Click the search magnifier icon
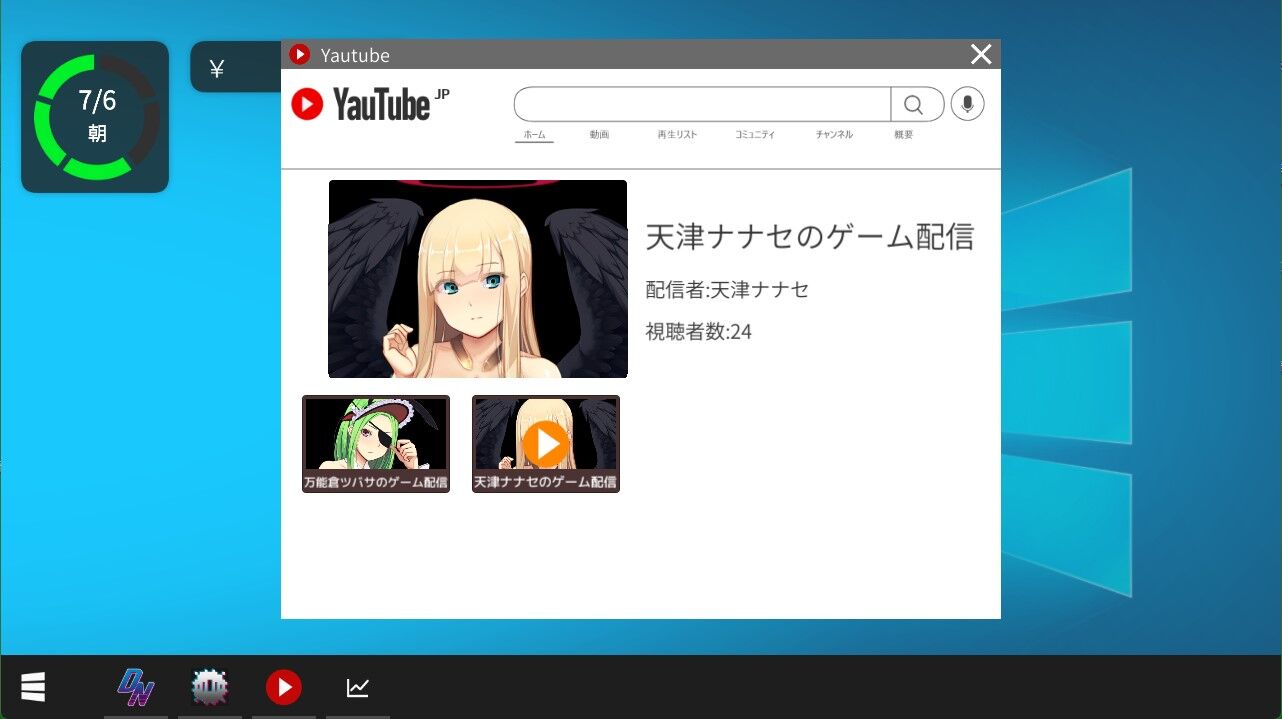Screen dimensions: 1282x719 tap(915, 103)
